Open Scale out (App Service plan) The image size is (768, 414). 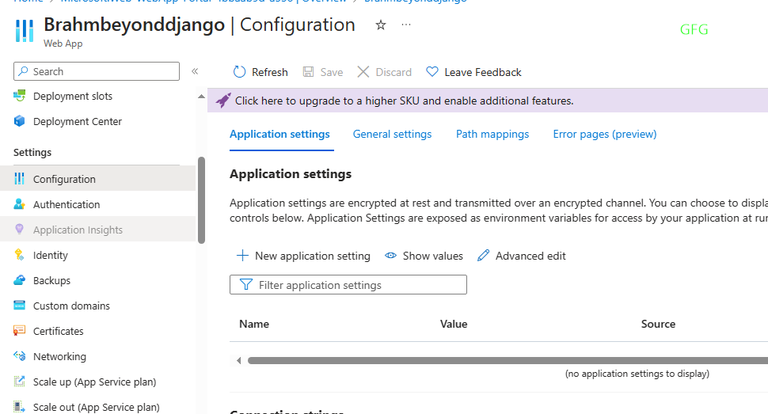pyautogui.click(x=96, y=408)
